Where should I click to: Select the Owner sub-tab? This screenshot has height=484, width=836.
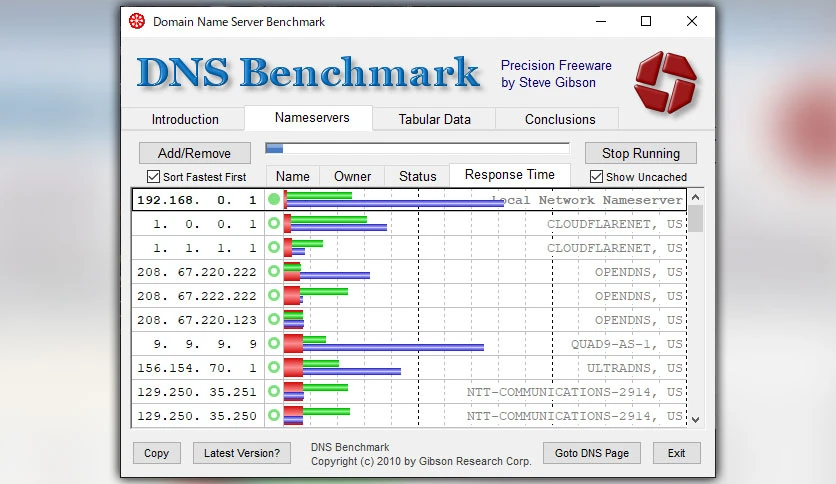352,176
